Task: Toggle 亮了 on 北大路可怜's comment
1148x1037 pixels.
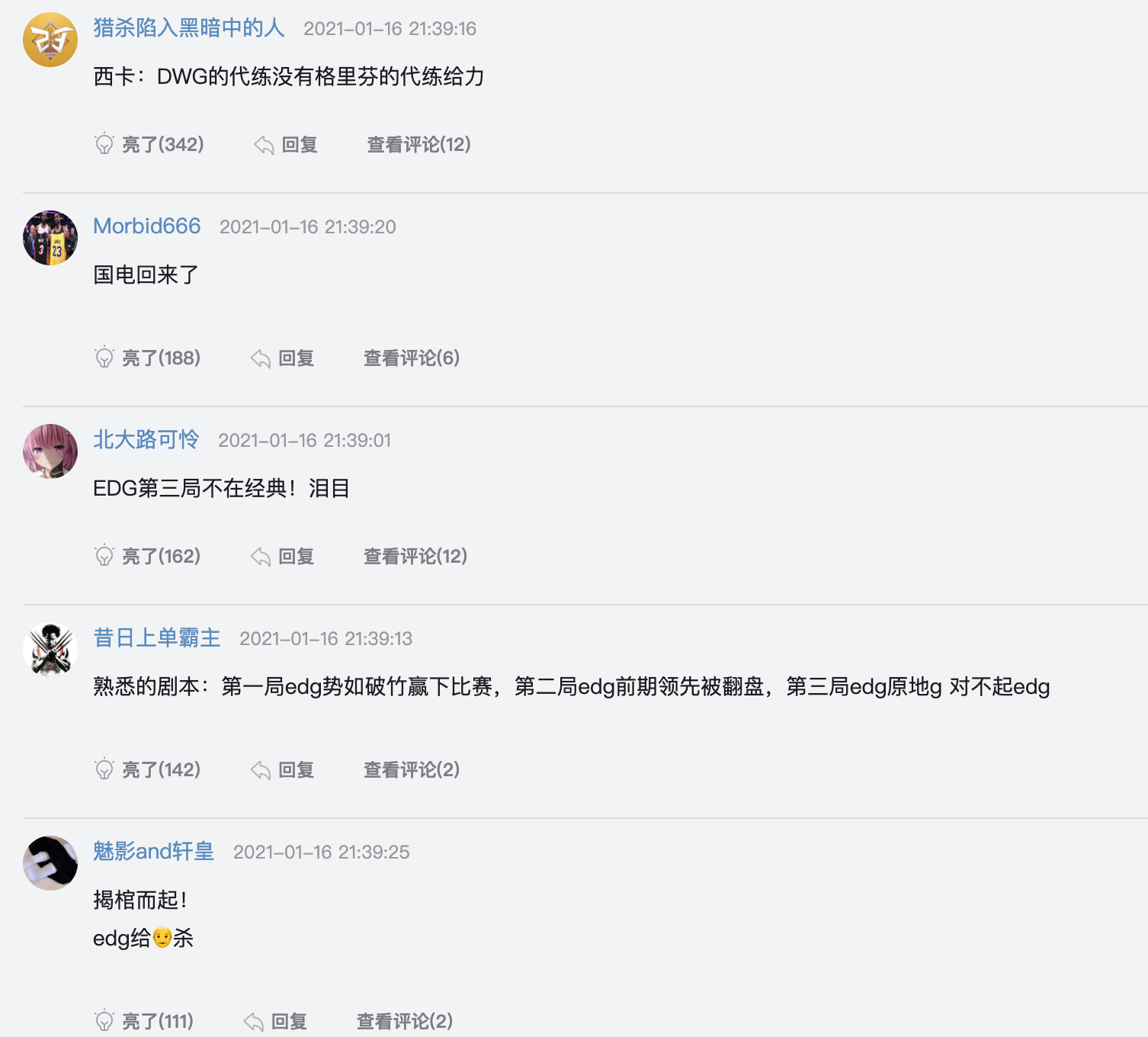Action: [x=149, y=556]
